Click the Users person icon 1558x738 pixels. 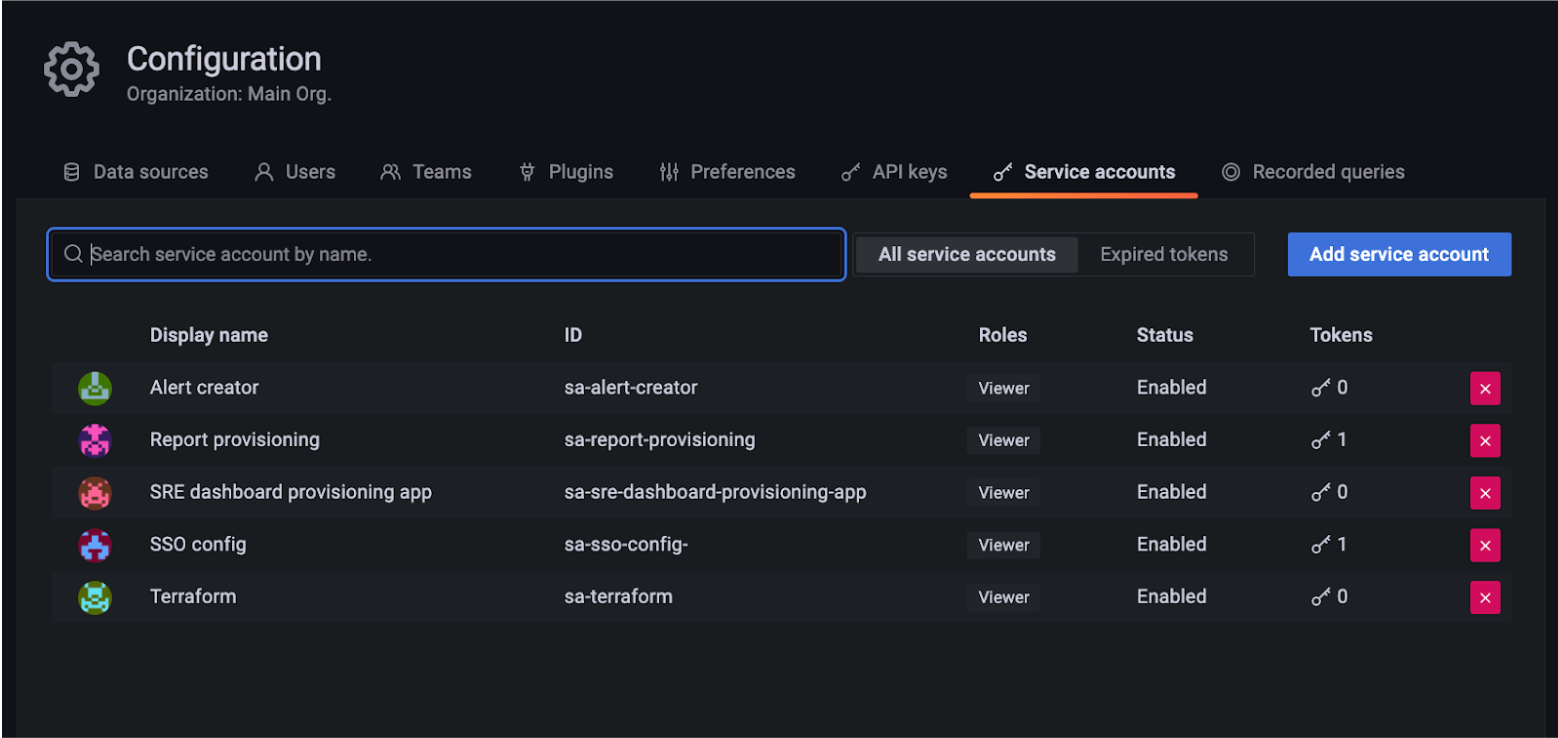click(x=262, y=171)
